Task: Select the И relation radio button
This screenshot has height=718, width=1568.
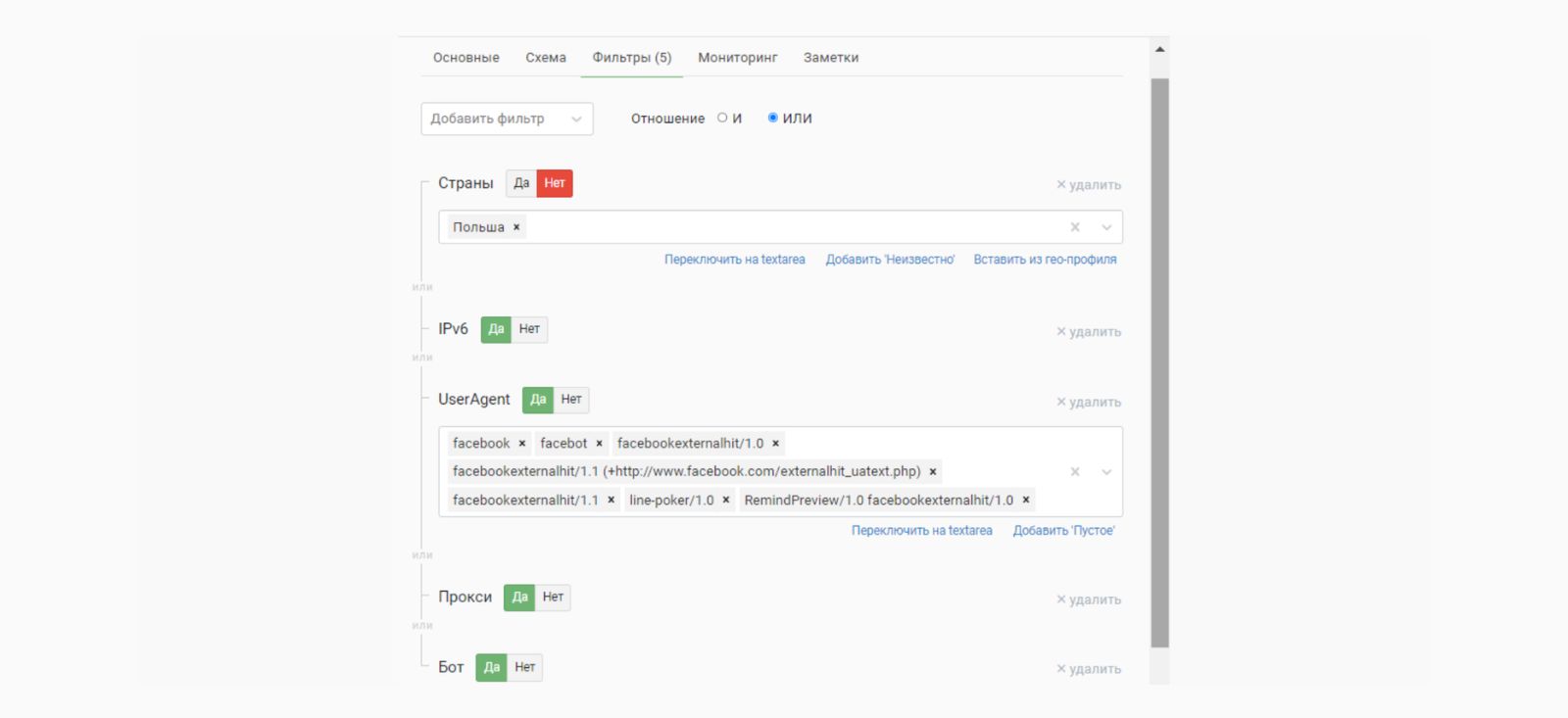Action: (x=722, y=118)
